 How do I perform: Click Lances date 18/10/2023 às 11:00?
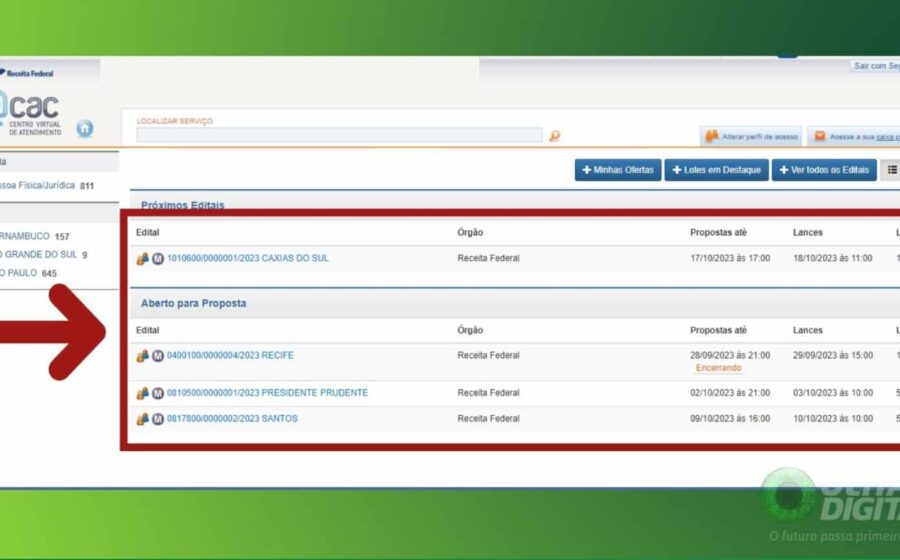tap(833, 258)
